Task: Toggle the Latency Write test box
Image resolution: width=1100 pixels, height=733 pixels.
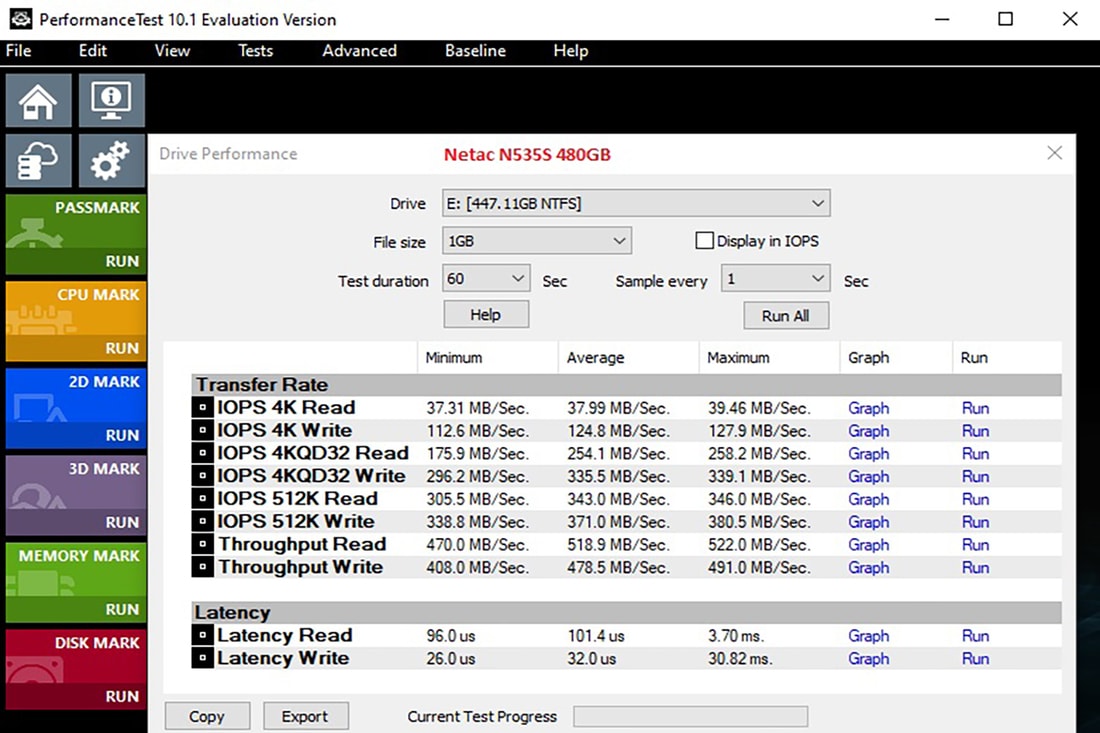Action: [202, 659]
